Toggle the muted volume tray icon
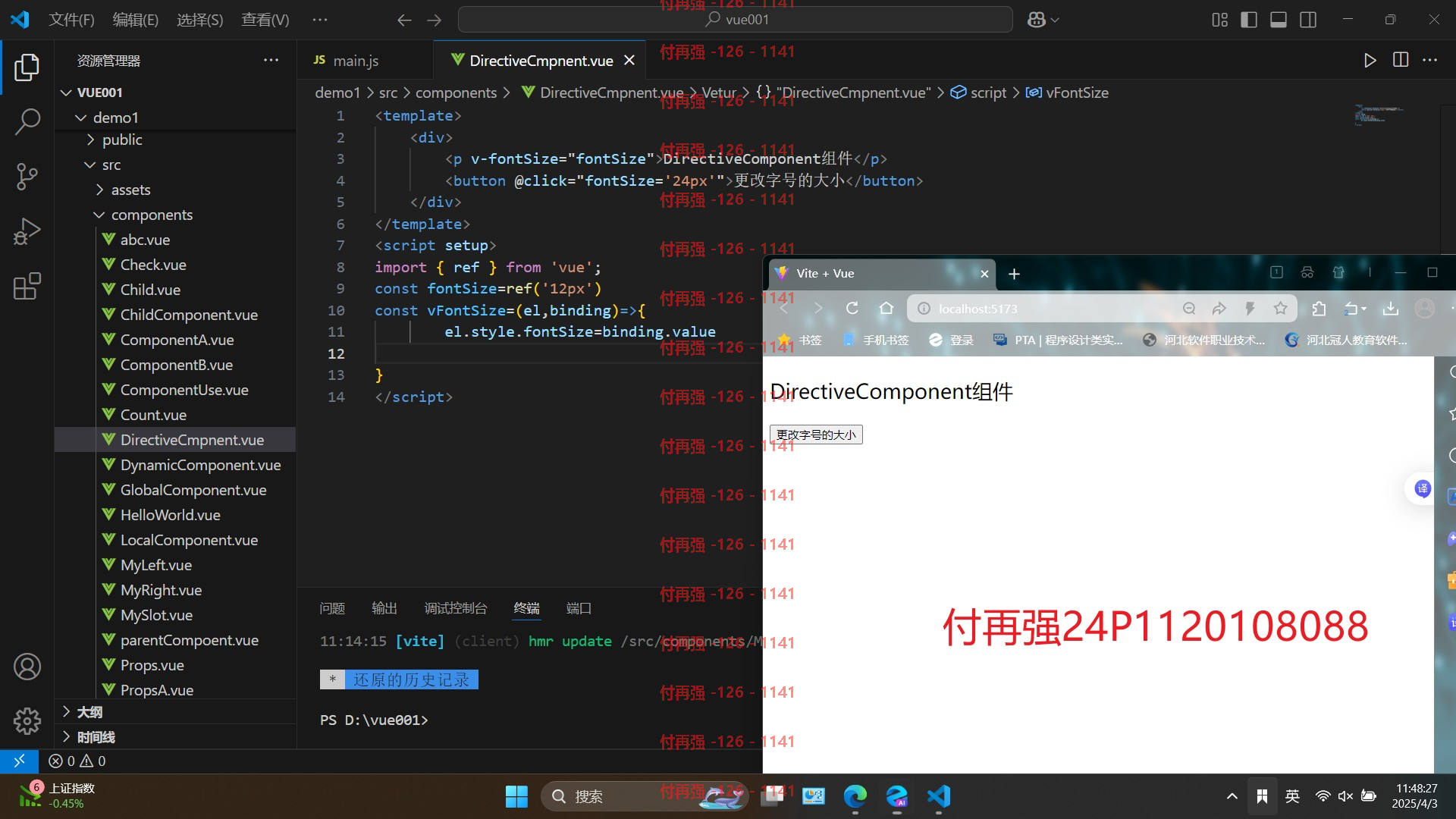The width and height of the screenshot is (1456, 819). click(x=1345, y=795)
